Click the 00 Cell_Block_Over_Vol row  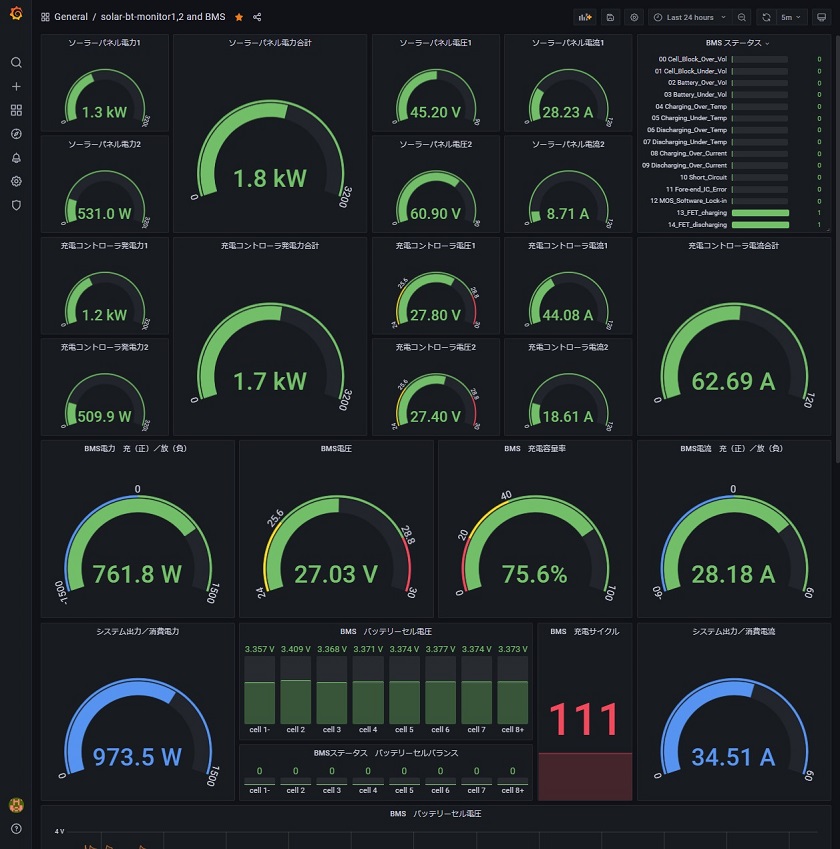click(733, 59)
